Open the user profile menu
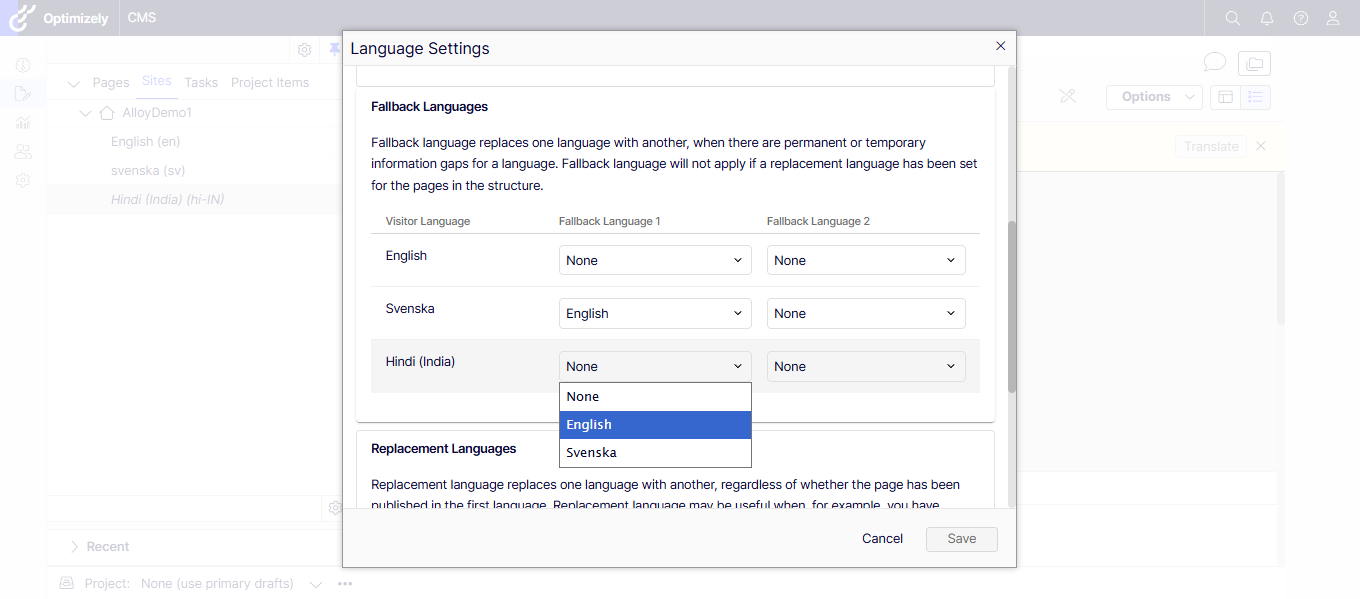 tap(1332, 17)
